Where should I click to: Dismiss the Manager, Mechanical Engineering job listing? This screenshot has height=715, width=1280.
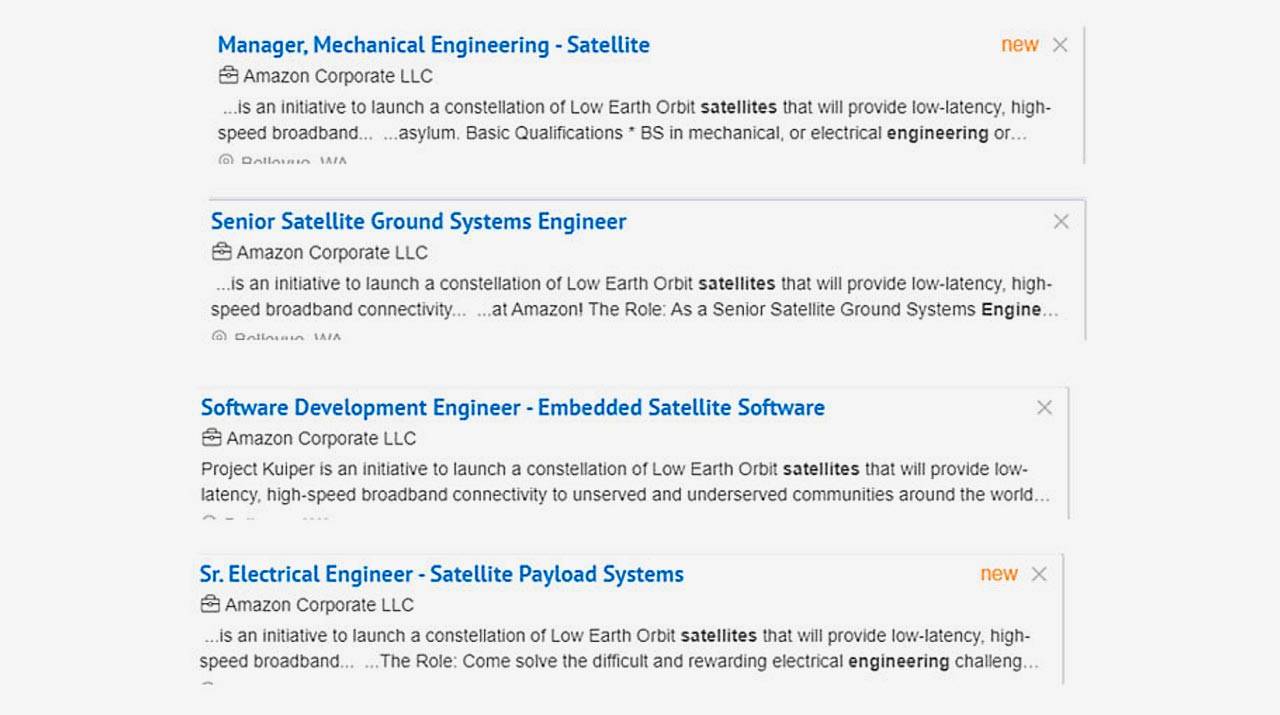click(x=1060, y=45)
